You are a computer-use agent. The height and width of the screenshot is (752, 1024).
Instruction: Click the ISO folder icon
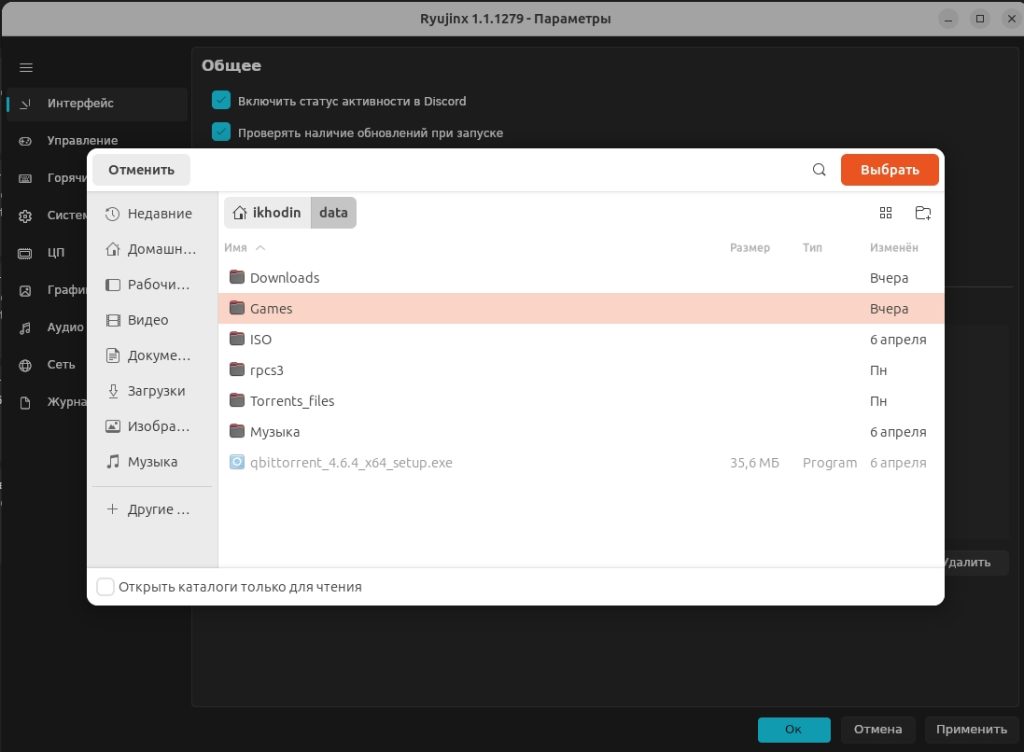tap(236, 338)
